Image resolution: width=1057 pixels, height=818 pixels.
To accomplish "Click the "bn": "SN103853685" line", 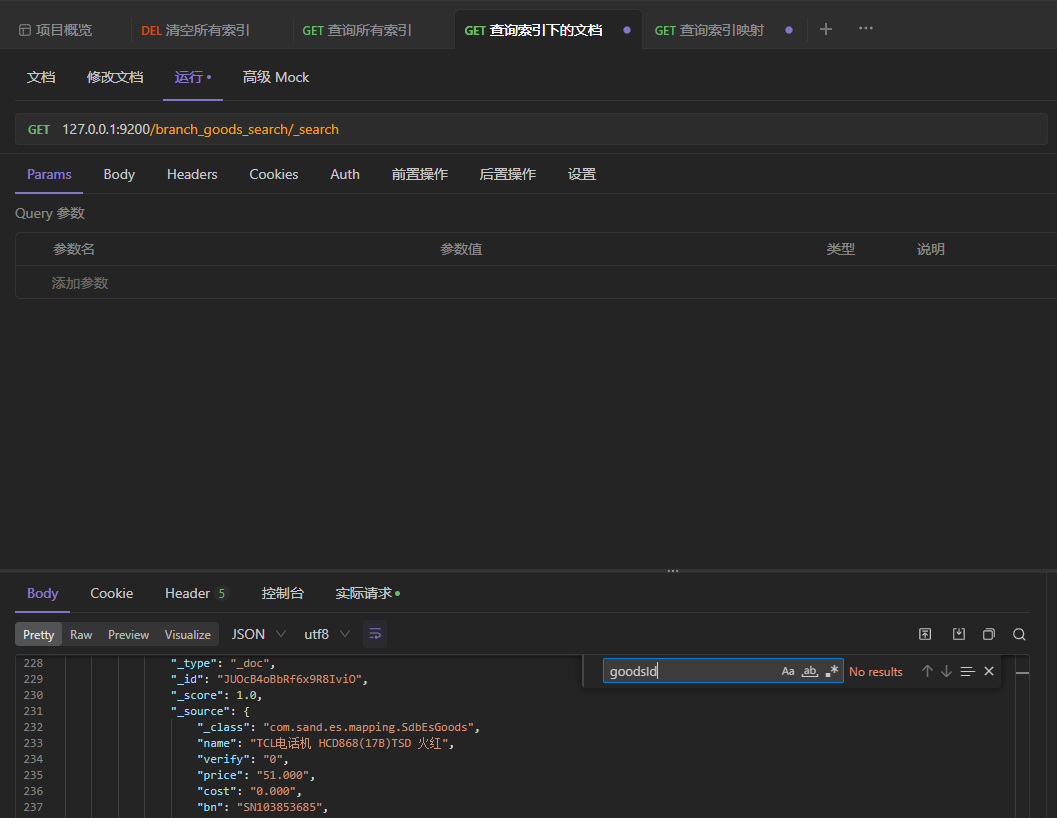I will point(262,807).
